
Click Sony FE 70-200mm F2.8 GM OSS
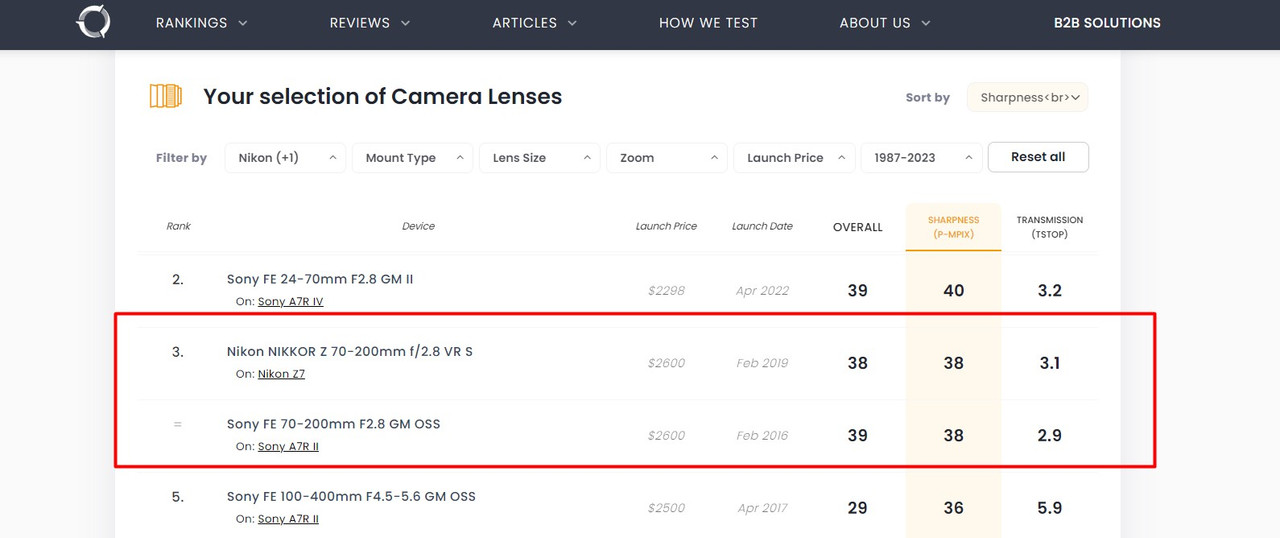[333, 424]
